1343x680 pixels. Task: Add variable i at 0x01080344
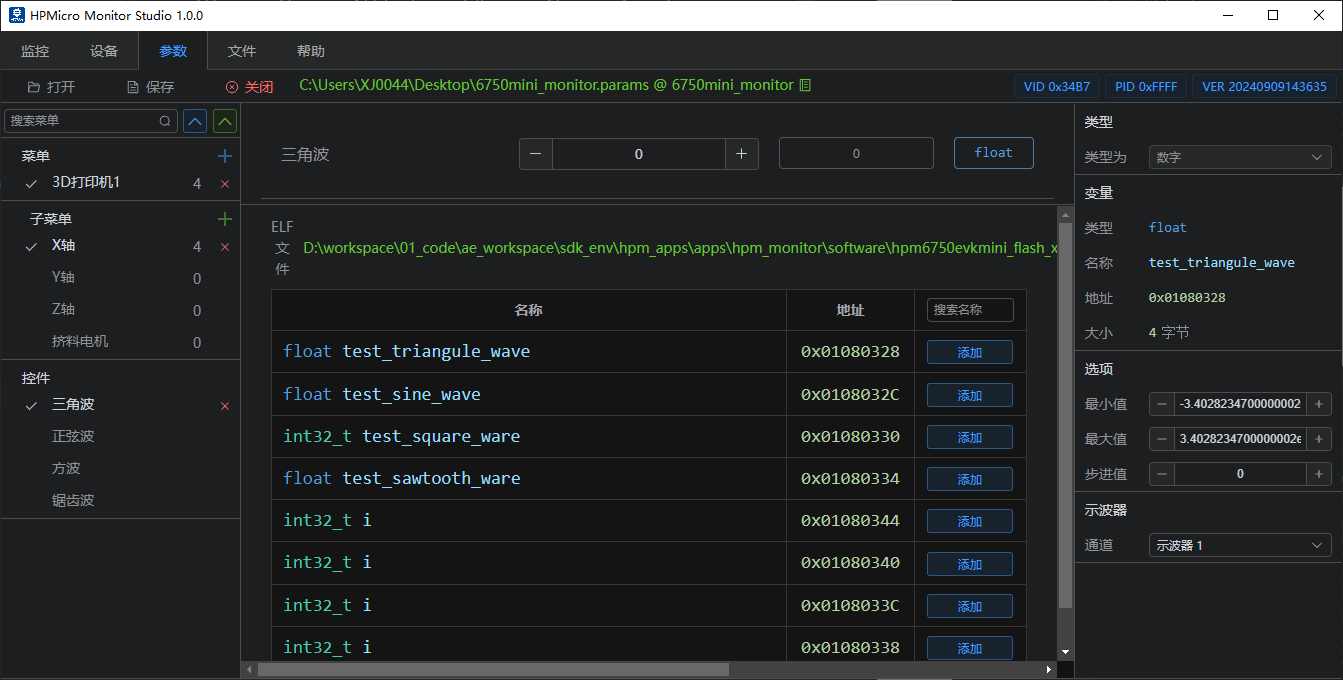click(x=970, y=521)
